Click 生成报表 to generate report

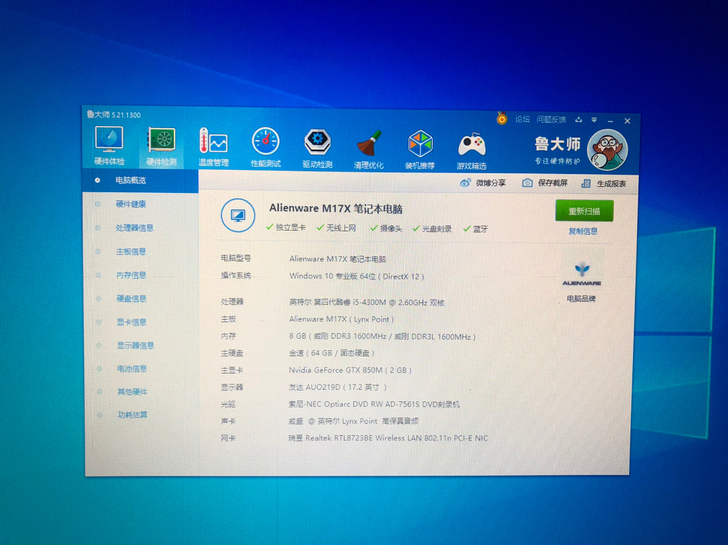coord(604,183)
